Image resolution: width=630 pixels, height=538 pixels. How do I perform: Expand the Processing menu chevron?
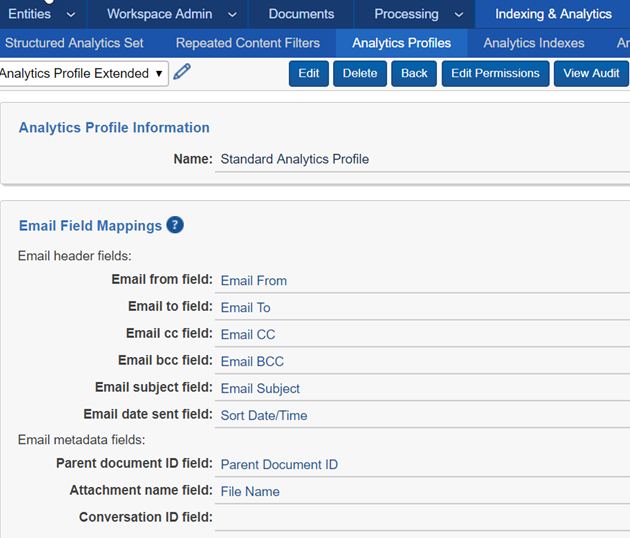click(459, 15)
